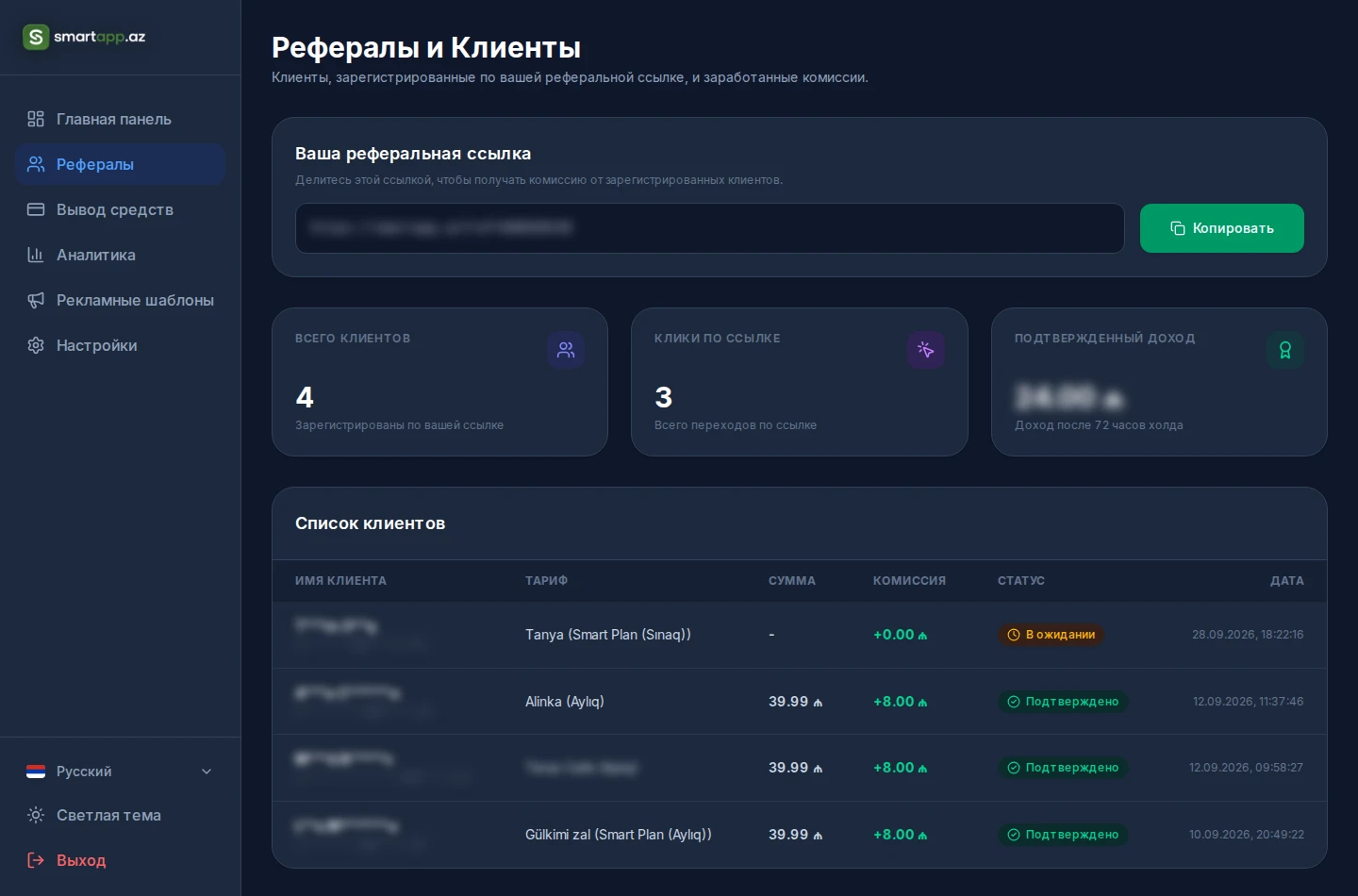Click the total clients value 4
This screenshot has width=1358, height=896.
click(x=305, y=397)
